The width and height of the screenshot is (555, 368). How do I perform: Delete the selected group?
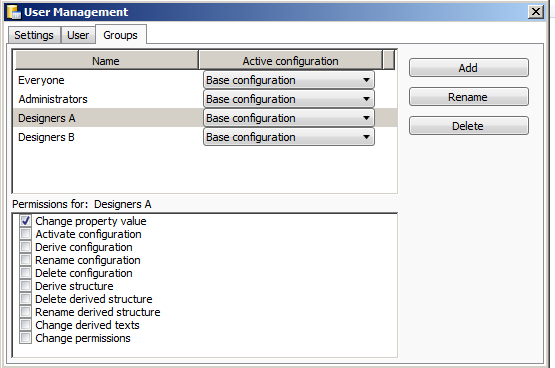coord(469,126)
